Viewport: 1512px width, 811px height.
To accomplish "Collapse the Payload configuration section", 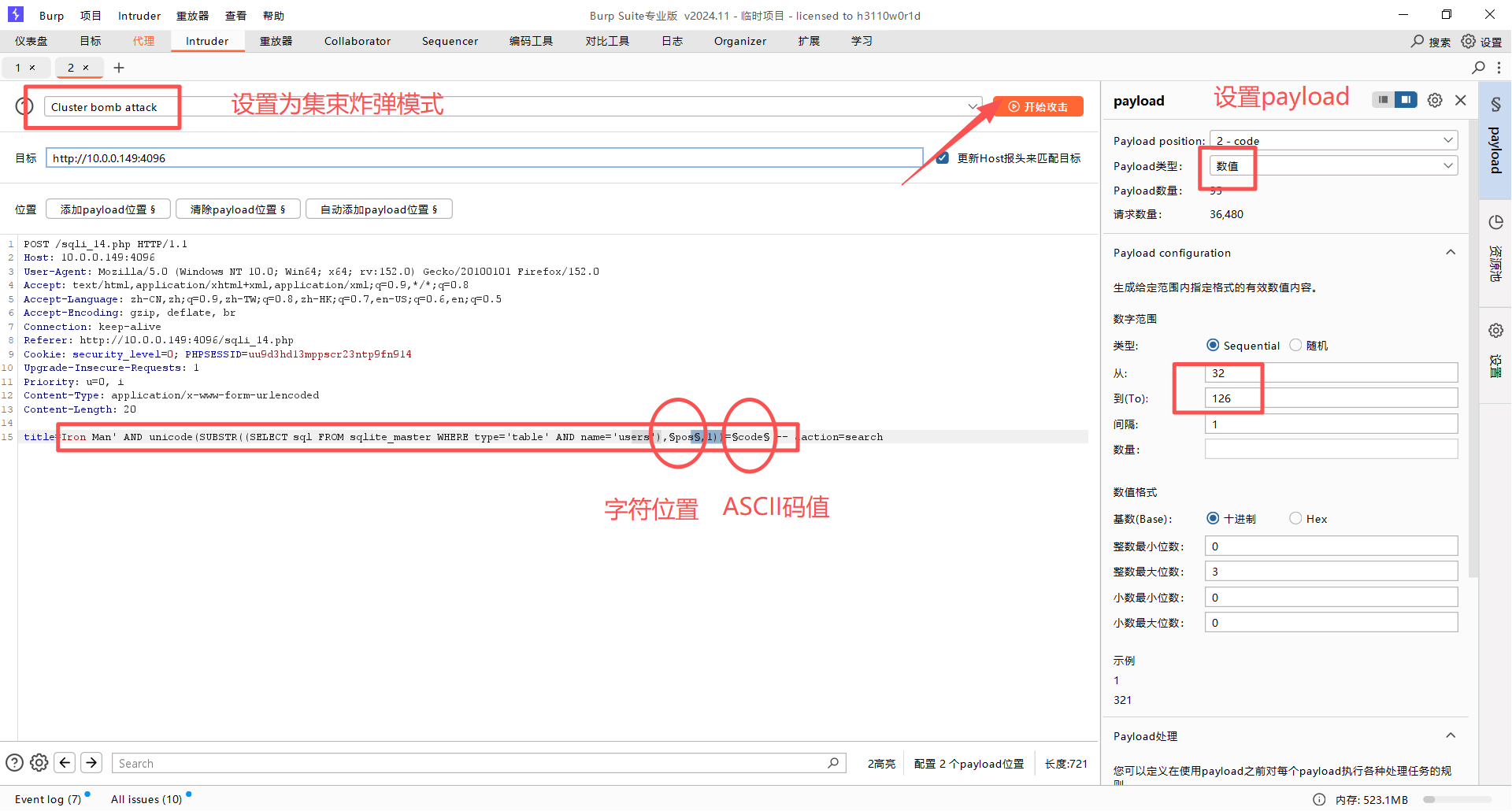I will coord(1451,252).
